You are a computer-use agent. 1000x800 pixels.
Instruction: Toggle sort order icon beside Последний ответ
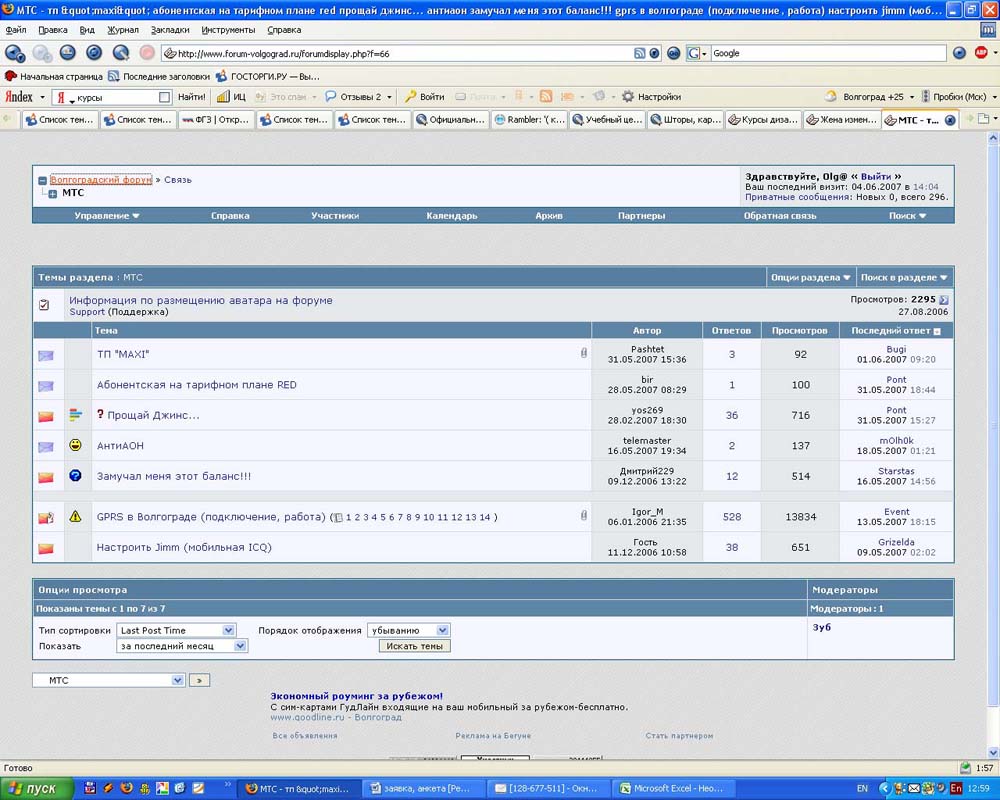pyautogui.click(x=937, y=331)
